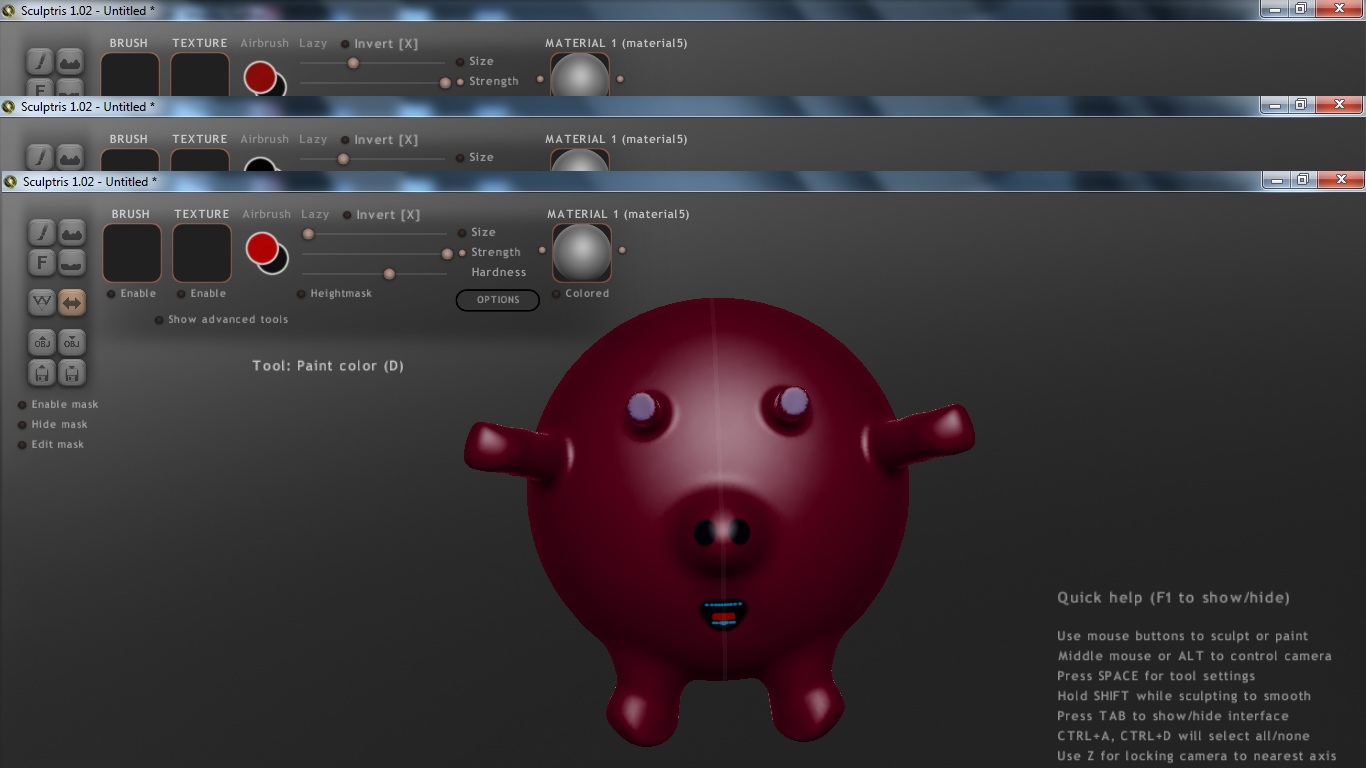Click material sphere in topmost background window
This screenshot has height=768, width=1366.
(580, 76)
